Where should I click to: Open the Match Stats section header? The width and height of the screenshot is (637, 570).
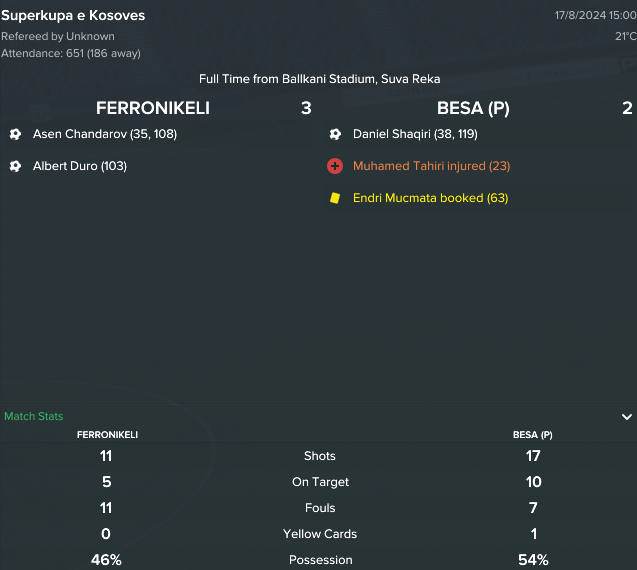click(x=34, y=416)
